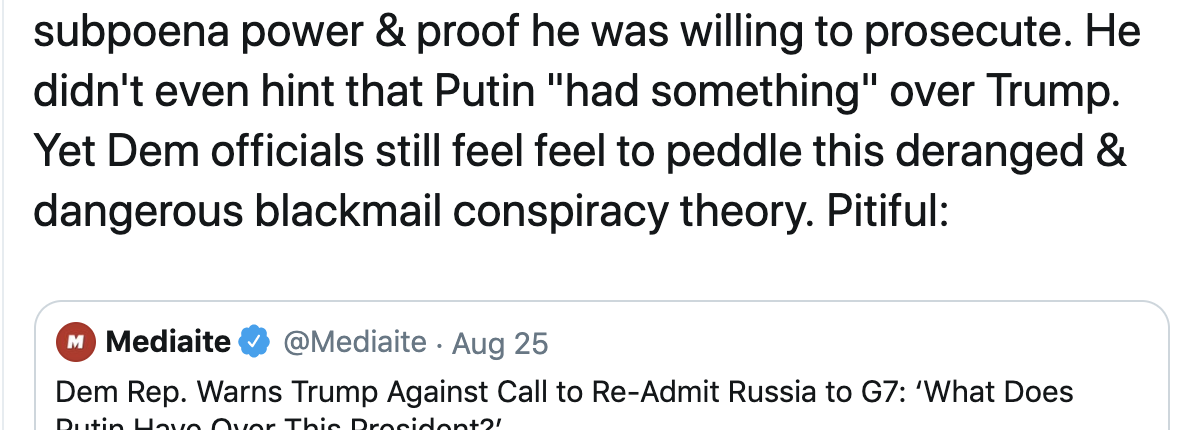
Task: Open the Mediaite profile name
Action: click(x=168, y=342)
